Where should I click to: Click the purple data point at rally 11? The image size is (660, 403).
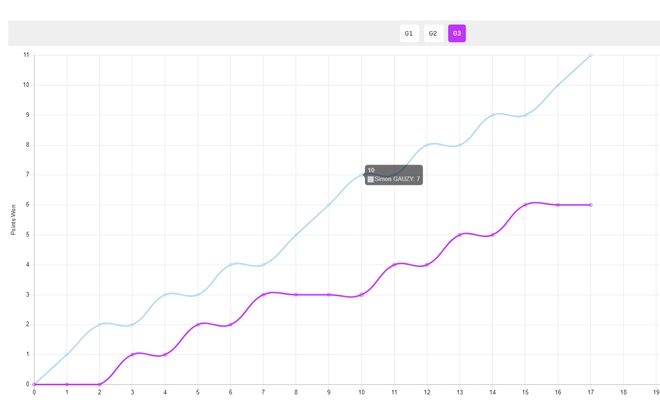click(x=394, y=264)
